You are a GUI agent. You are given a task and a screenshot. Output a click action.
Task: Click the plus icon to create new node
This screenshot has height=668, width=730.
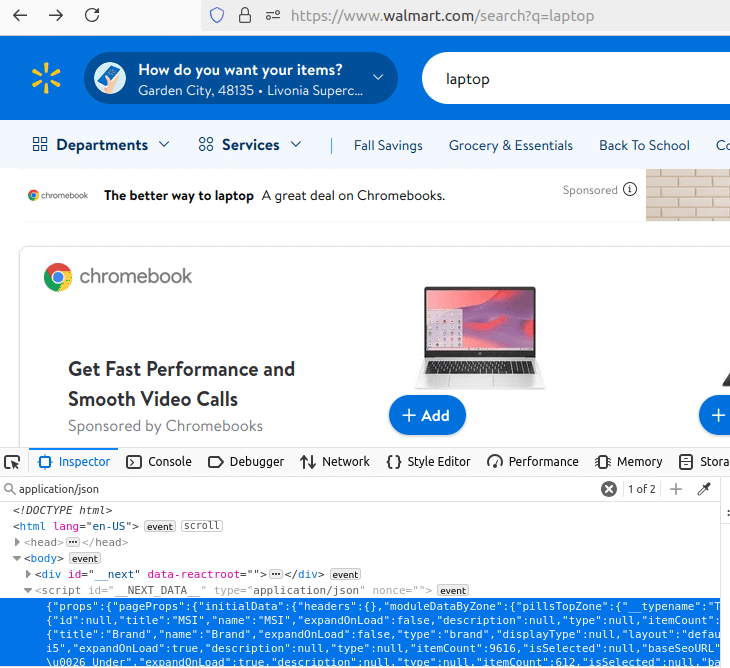(676, 489)
